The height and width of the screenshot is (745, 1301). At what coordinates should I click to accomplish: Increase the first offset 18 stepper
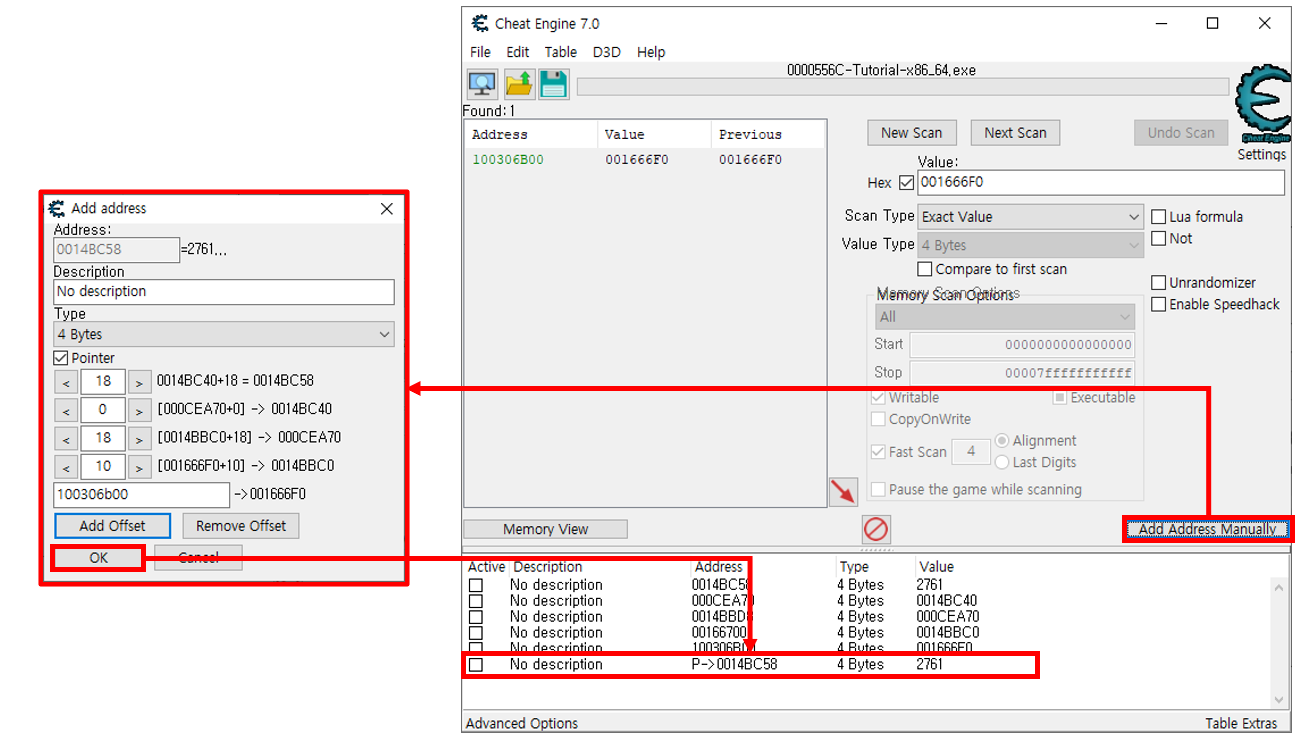tap(139, 382)
